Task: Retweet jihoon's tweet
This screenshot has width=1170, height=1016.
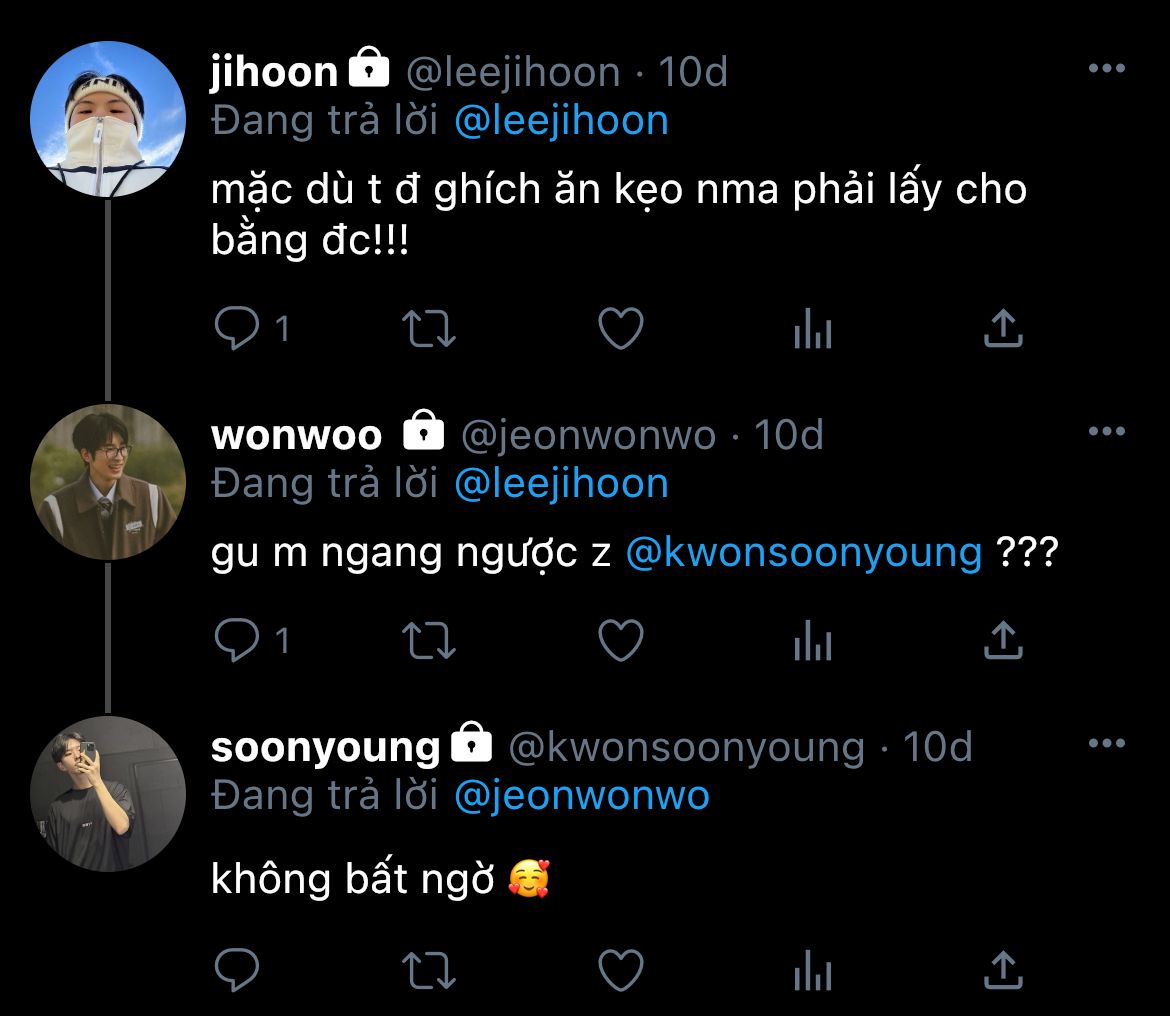Action: [x=428, y=329]
